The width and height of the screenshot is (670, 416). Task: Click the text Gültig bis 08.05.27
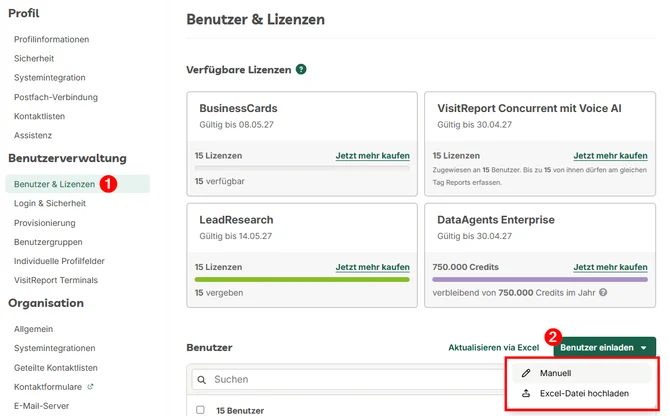(x=236, y=125)
